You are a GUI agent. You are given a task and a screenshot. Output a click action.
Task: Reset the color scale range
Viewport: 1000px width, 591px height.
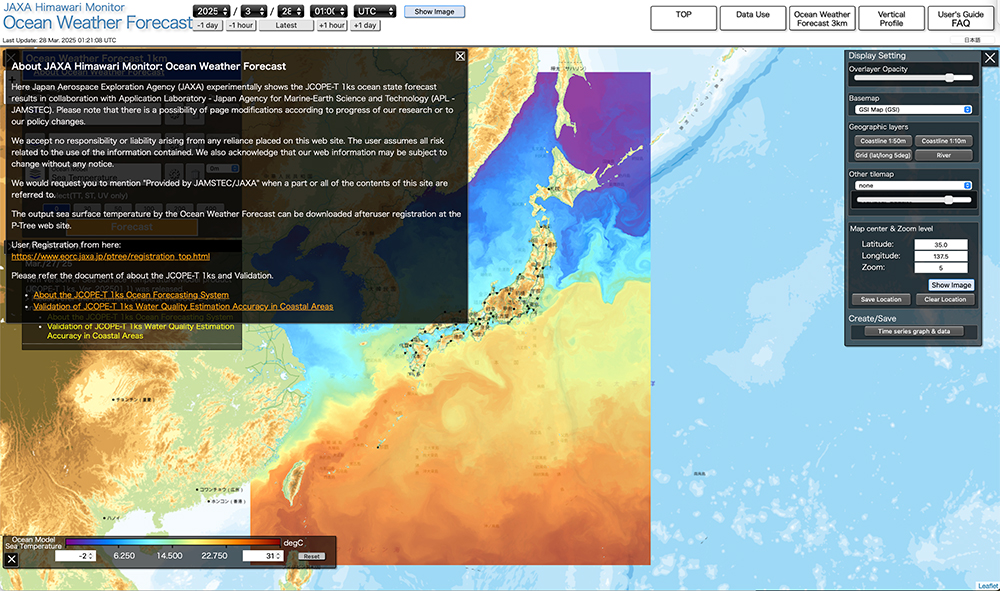[312, 557]
